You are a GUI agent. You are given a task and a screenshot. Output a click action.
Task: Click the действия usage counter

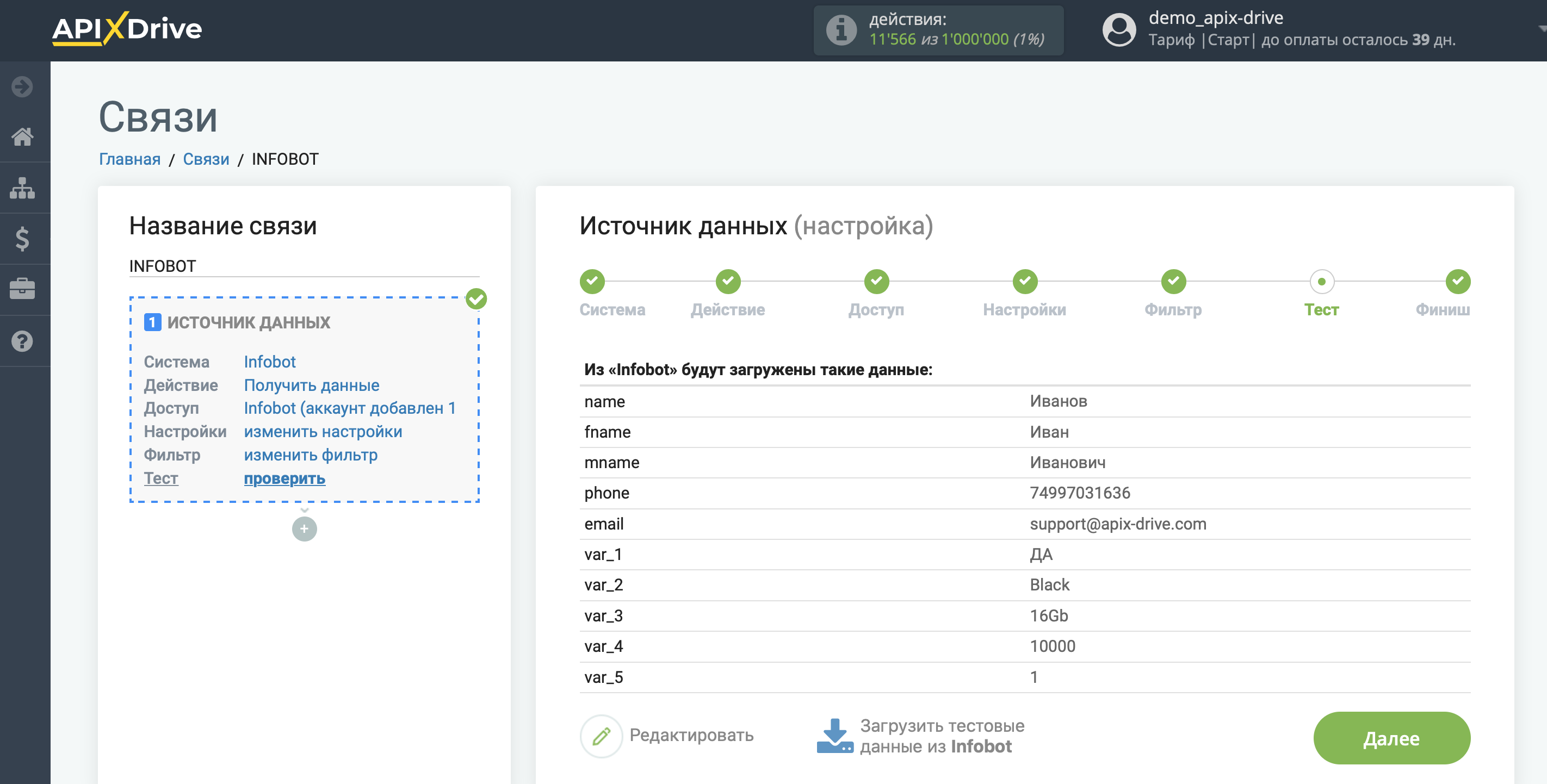[938, 30]
